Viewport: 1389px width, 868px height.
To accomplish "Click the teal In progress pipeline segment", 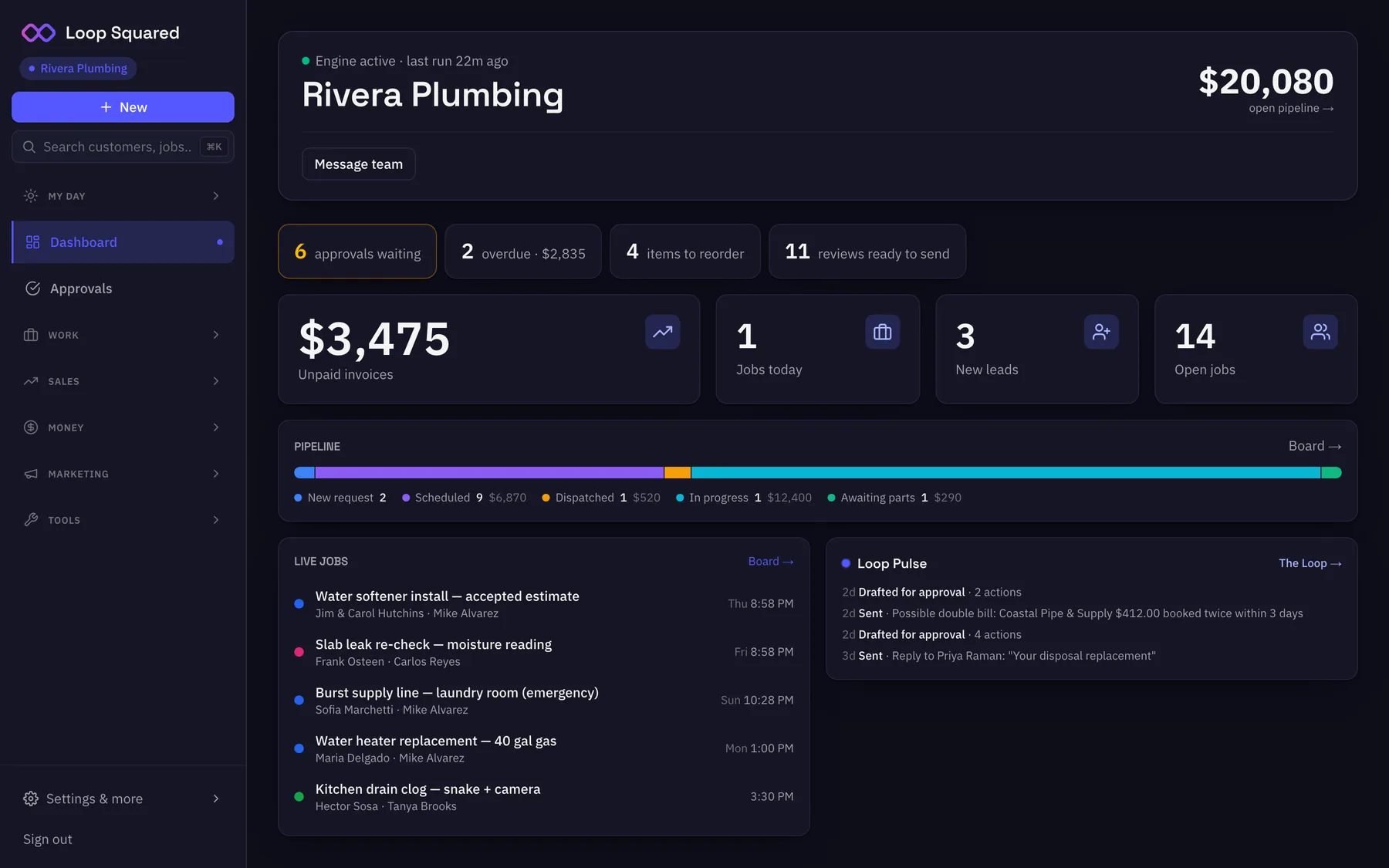I will tap(1005, 473).
